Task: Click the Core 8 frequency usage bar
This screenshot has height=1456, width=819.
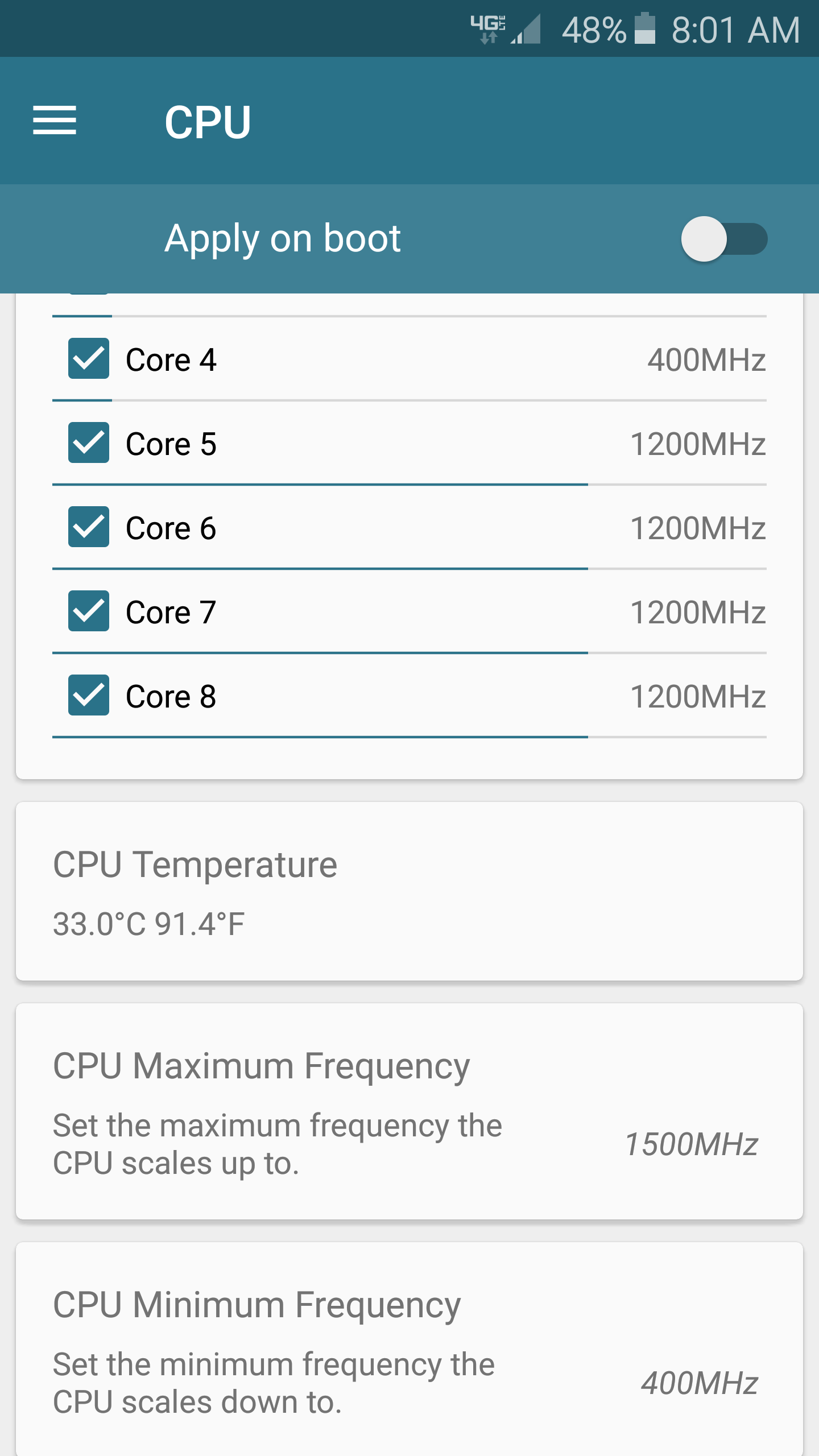Action: [x=409, y=737]
